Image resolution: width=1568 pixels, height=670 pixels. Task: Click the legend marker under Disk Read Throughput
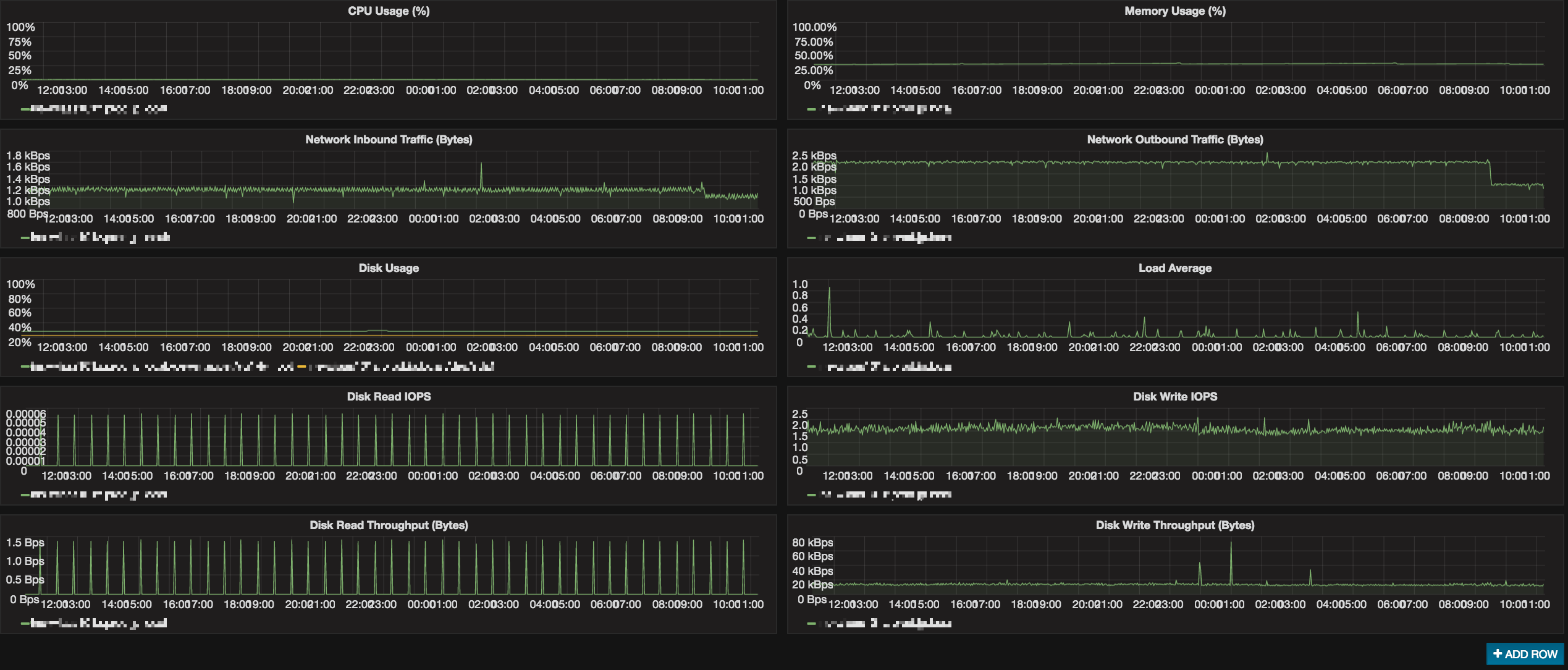pos(25,623)
